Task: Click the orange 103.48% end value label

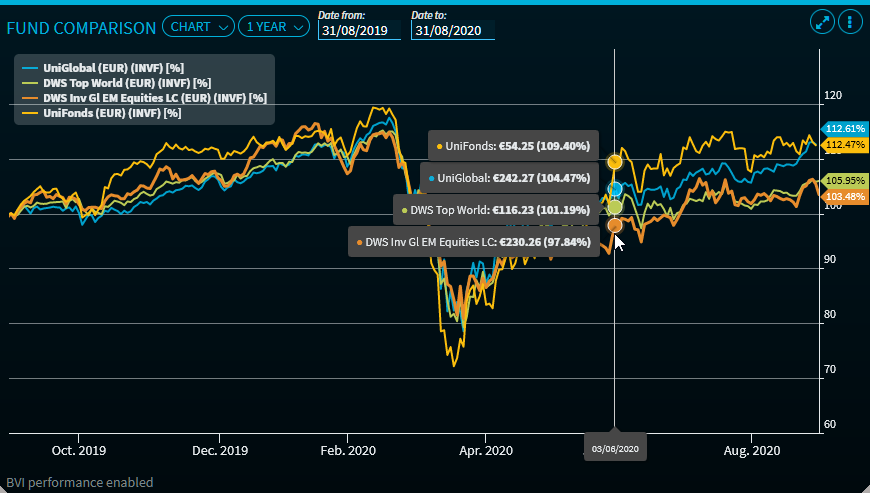Action: click(842, 196)
